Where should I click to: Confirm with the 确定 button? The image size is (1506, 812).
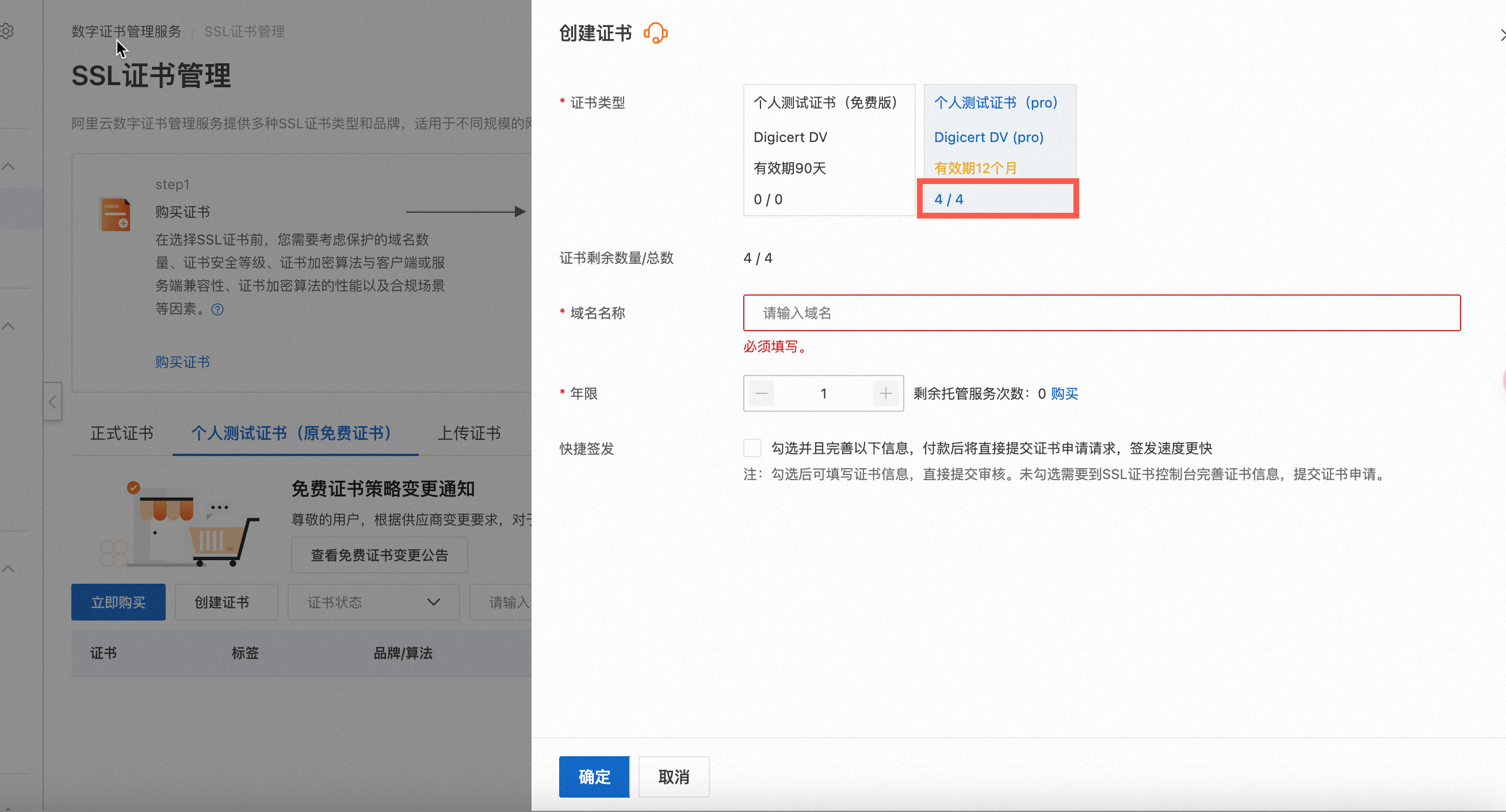[594, 776]
